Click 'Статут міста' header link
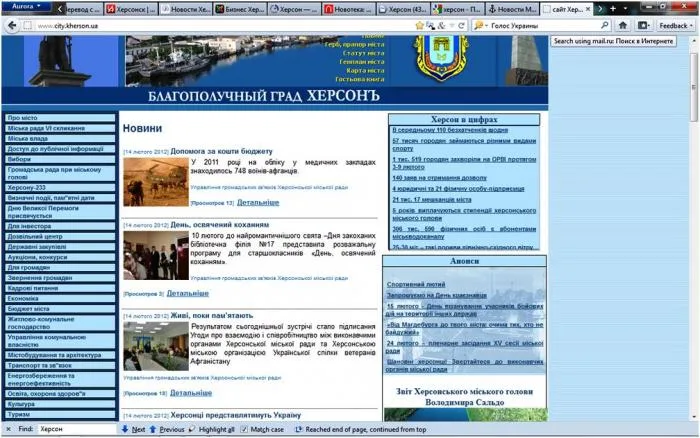 363,53
